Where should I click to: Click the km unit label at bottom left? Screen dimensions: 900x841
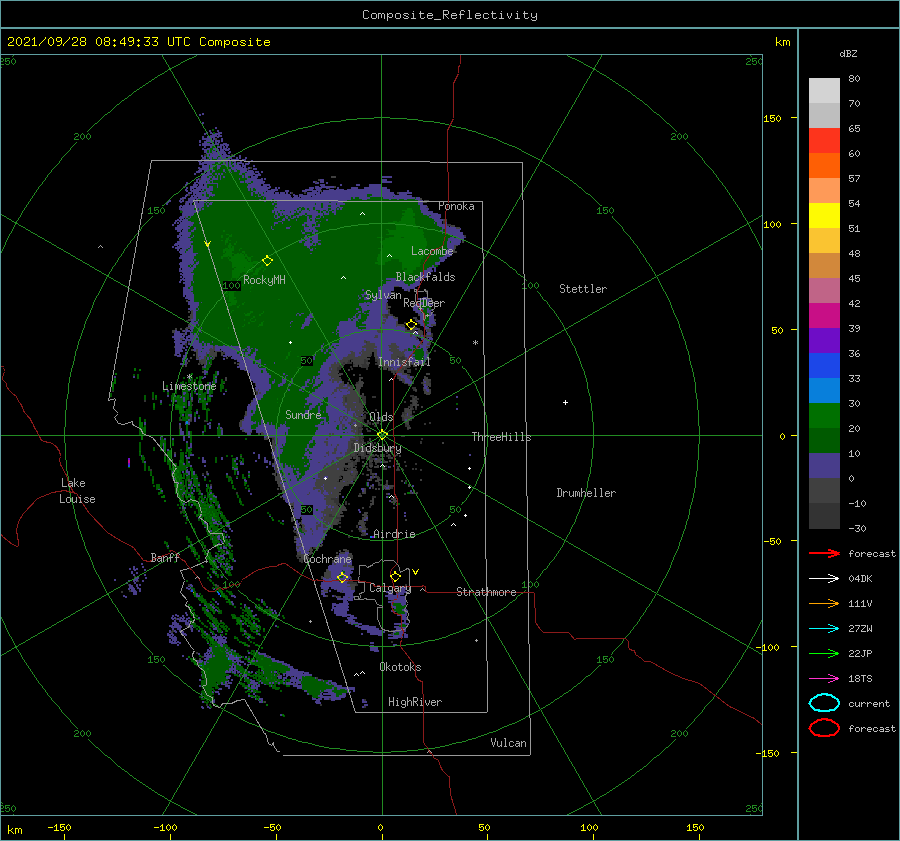click(x=14, y=830)
